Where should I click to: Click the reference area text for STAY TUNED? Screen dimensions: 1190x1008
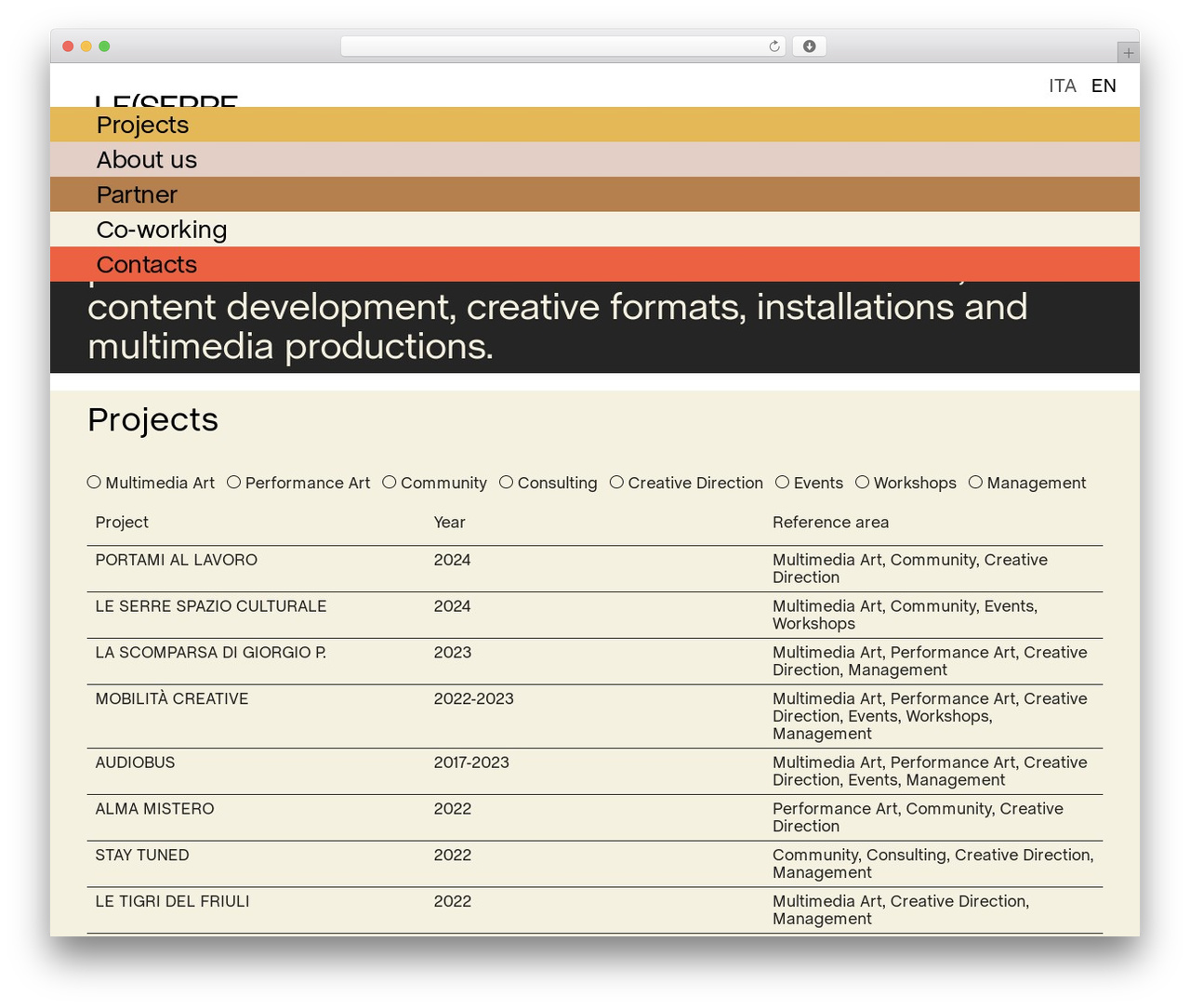coord(932,864)
